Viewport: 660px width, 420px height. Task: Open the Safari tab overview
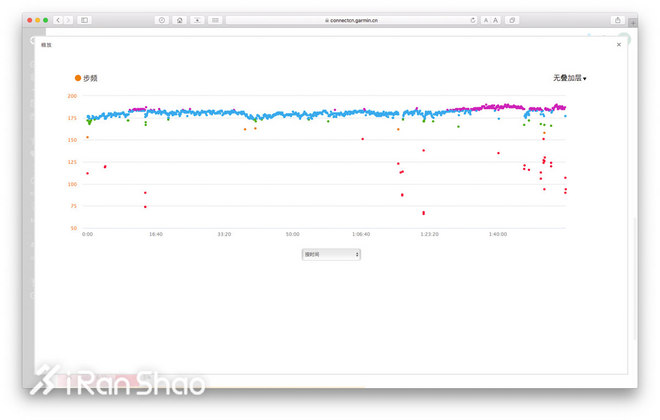pyautogui.click(x=512, y=20)
